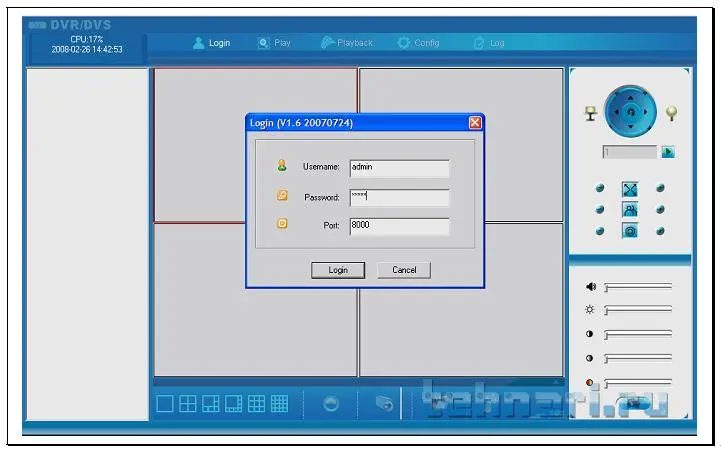721x450 pixels.
Task: Click round button right of zoom icon
Action: pyautogui.click(x=660, y=188)
